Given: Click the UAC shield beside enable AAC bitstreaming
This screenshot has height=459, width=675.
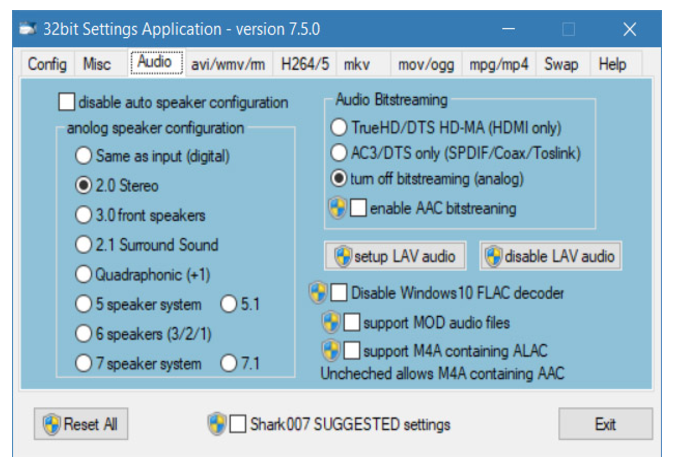Looking at the screenshot, I should coord(337,208).
